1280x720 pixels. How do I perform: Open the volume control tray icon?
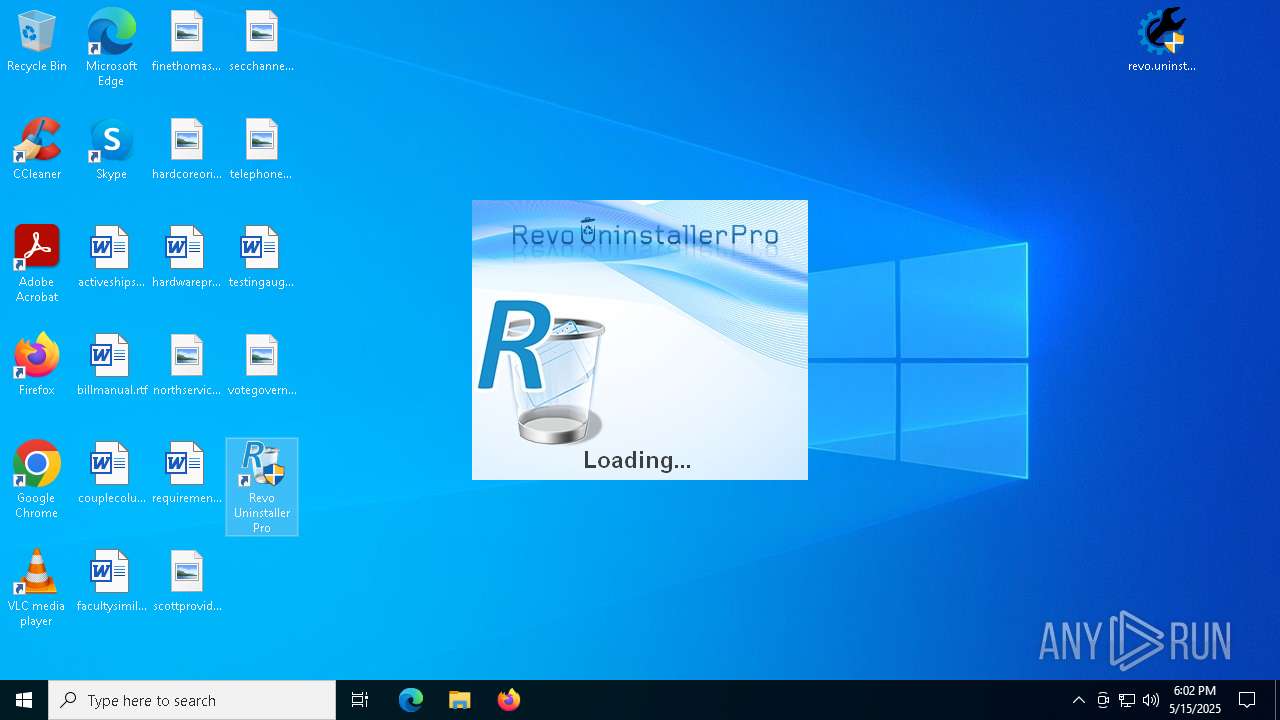pyautogui.click(x=1151, y=700)
